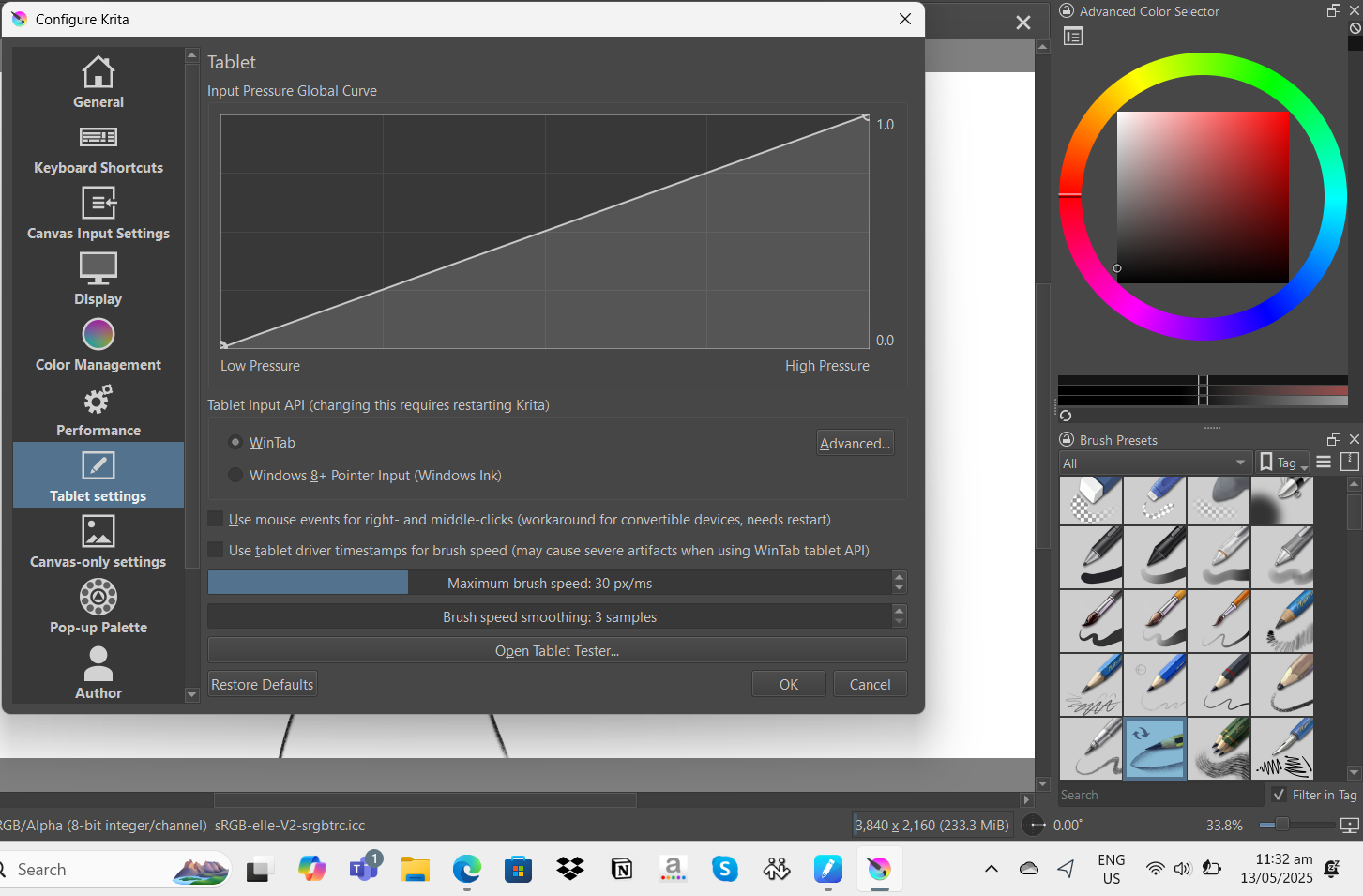Click the Restore Defaults button

click(262, 684)
